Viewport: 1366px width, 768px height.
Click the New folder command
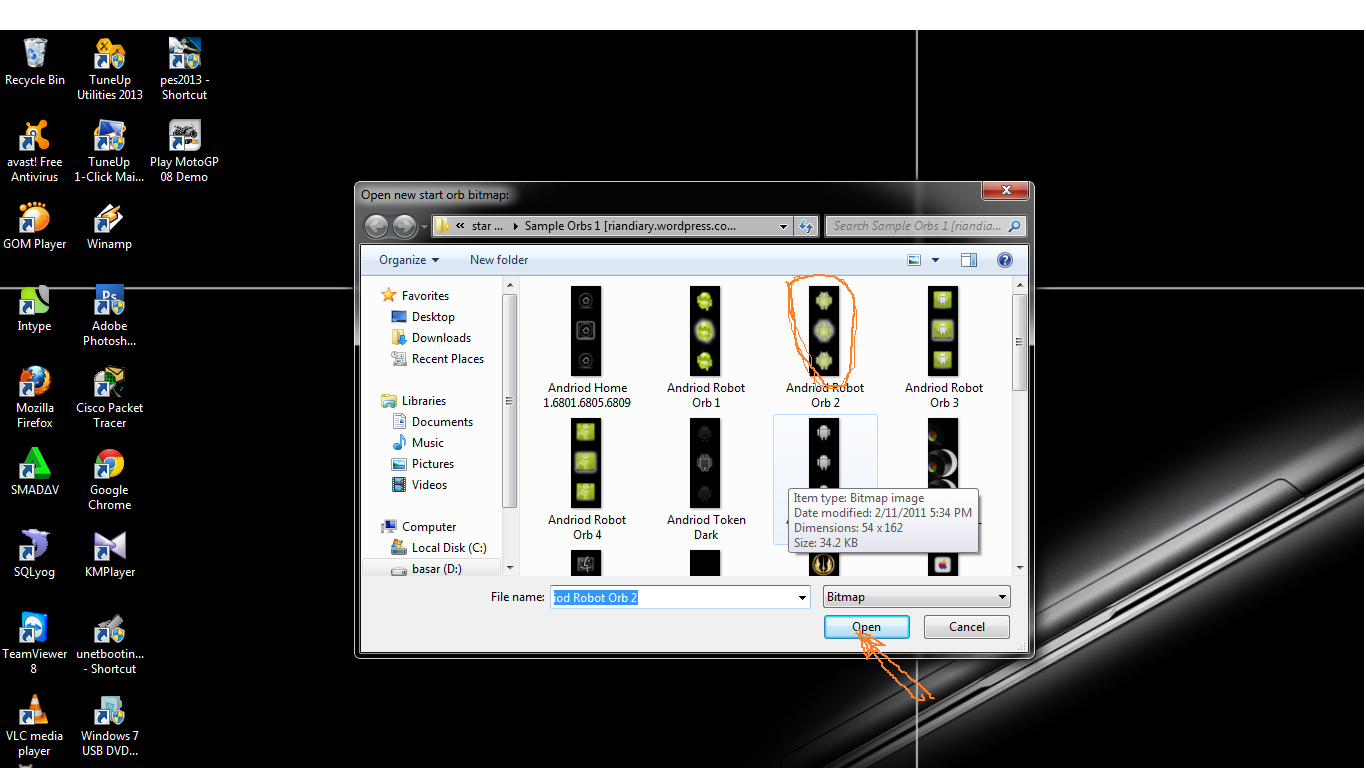498,260
